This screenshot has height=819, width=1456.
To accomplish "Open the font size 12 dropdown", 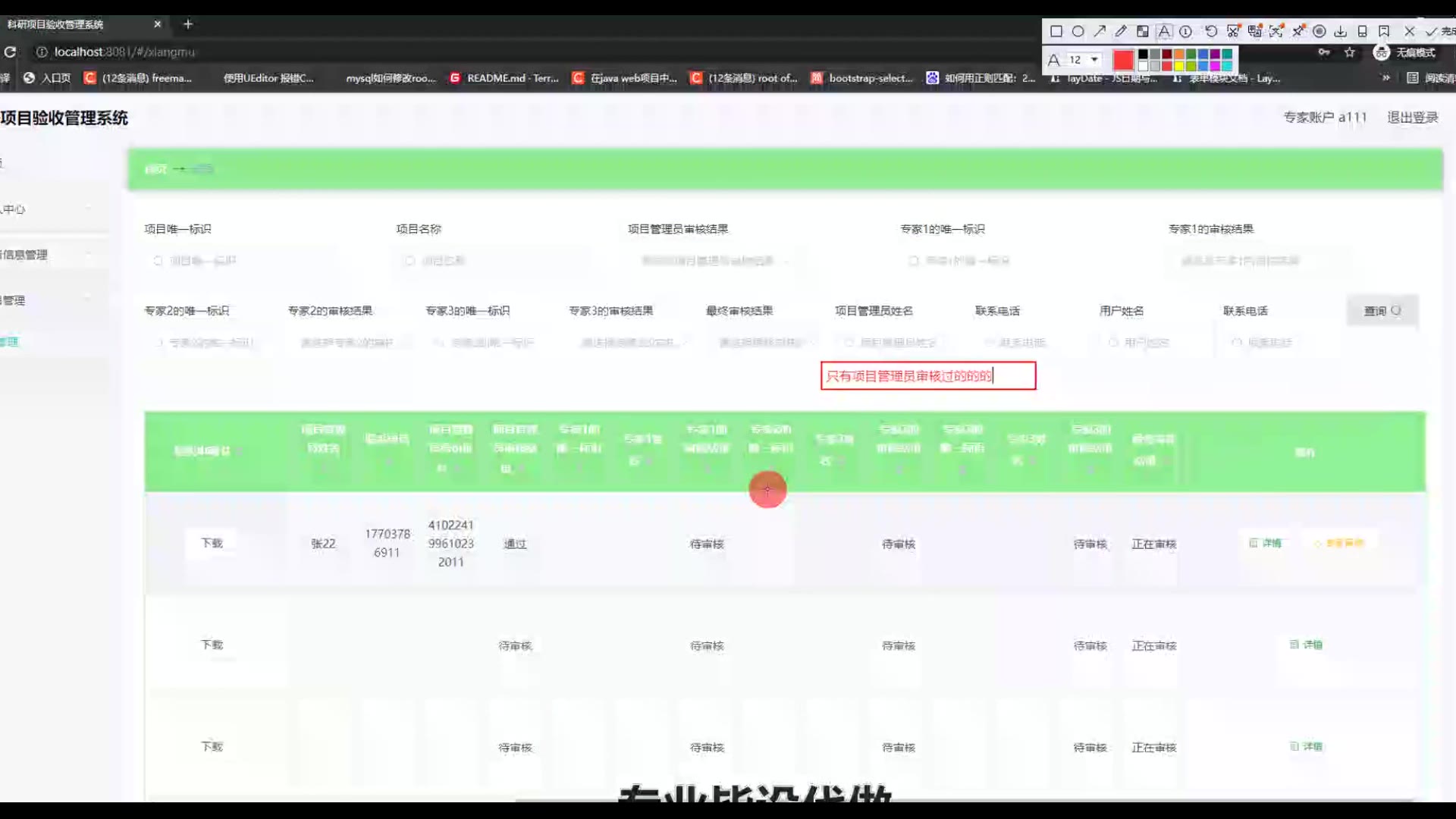I will coord(1084,59).
